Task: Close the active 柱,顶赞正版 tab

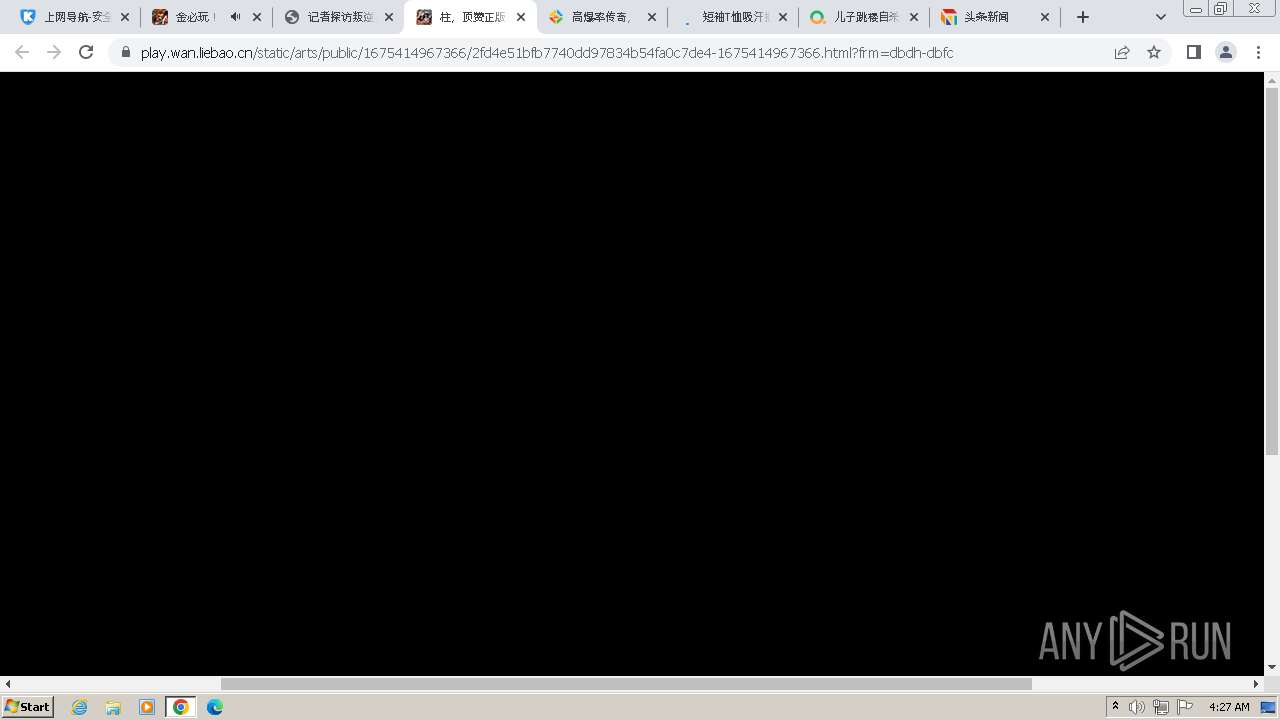Action: [521, 17]
